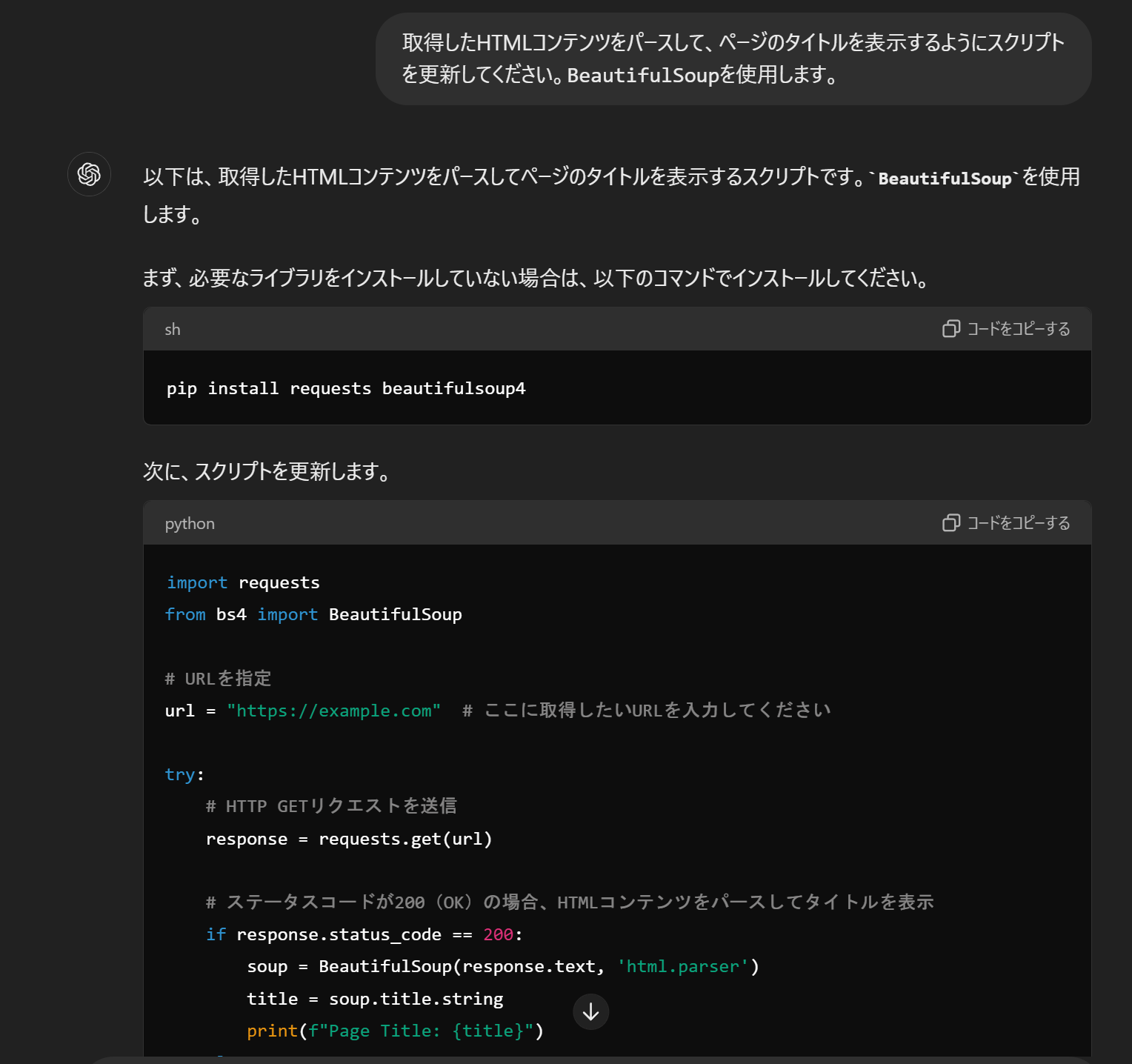The height and width of the screenshot is (1064, 1132).
Task: Select the user message bubble about BeautifulSoup
Action: pos(733,59)
